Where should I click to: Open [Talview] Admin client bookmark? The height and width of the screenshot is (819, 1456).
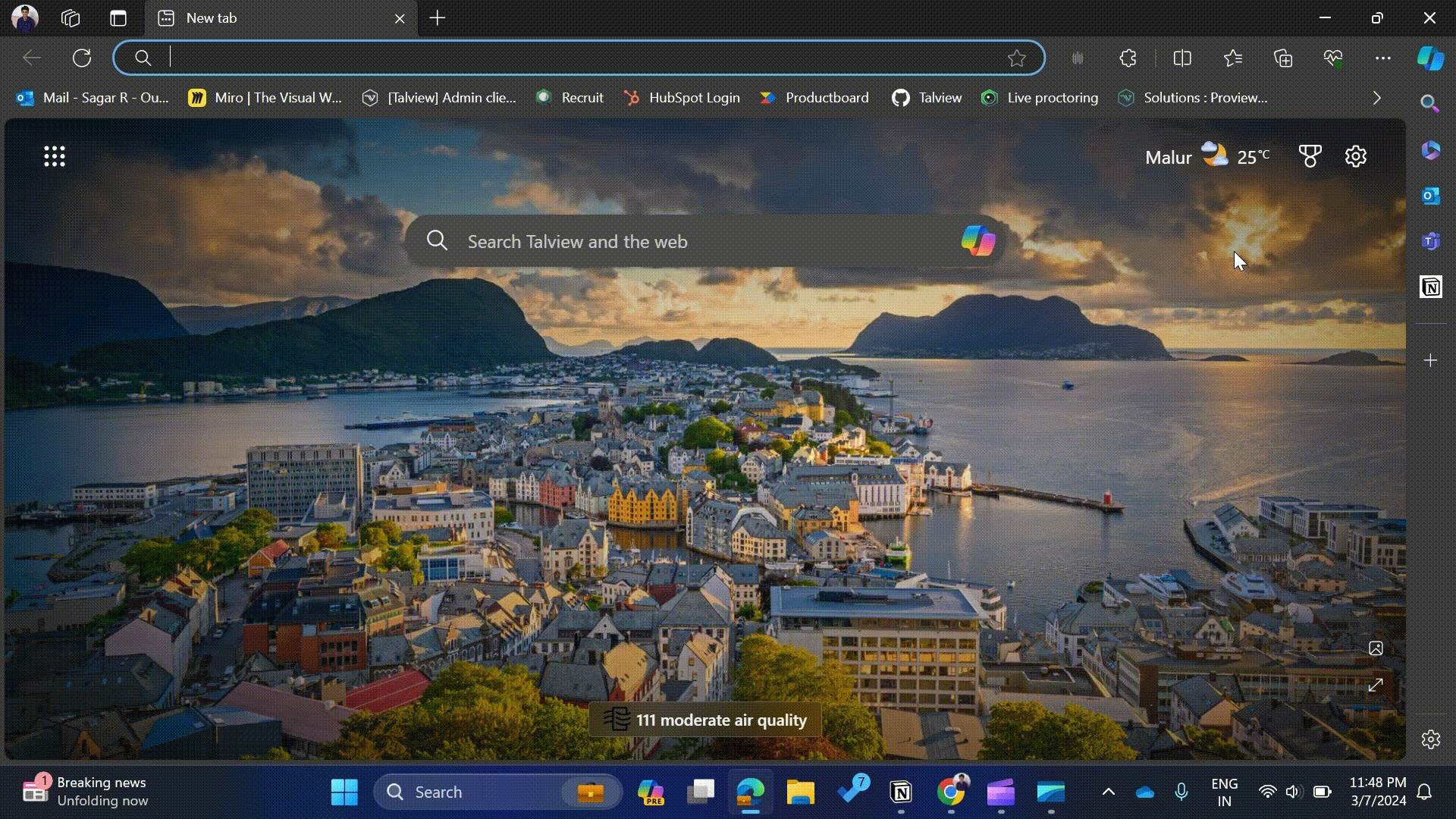(x=439, y=98)
